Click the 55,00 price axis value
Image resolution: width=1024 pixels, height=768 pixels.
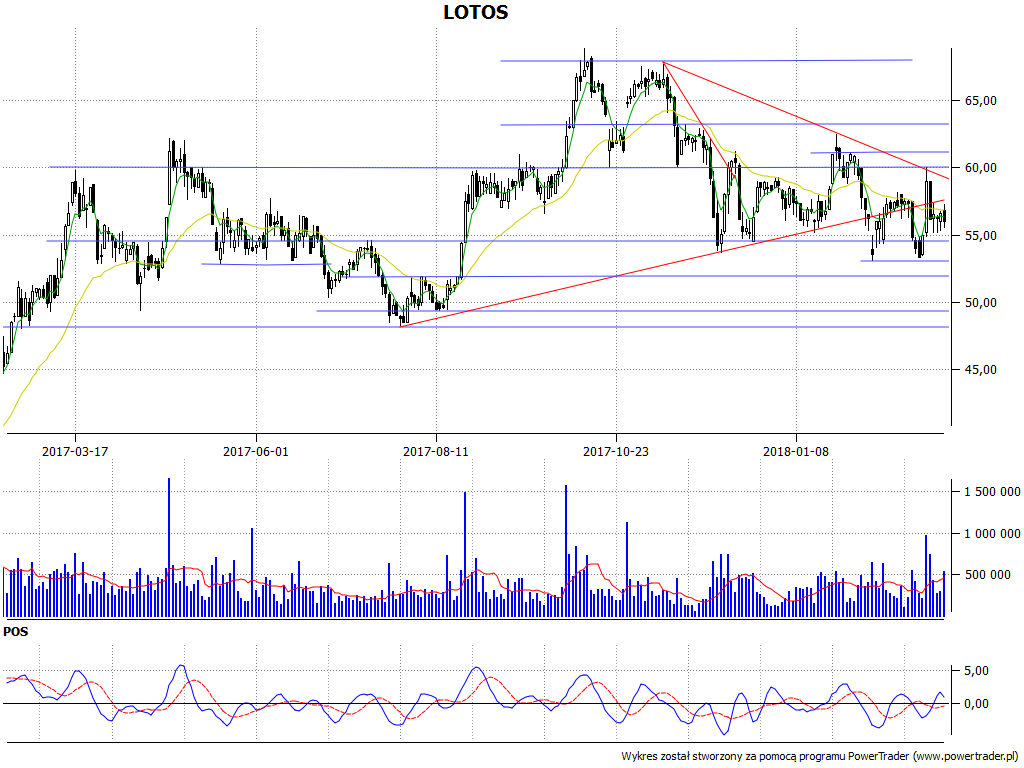981,235
